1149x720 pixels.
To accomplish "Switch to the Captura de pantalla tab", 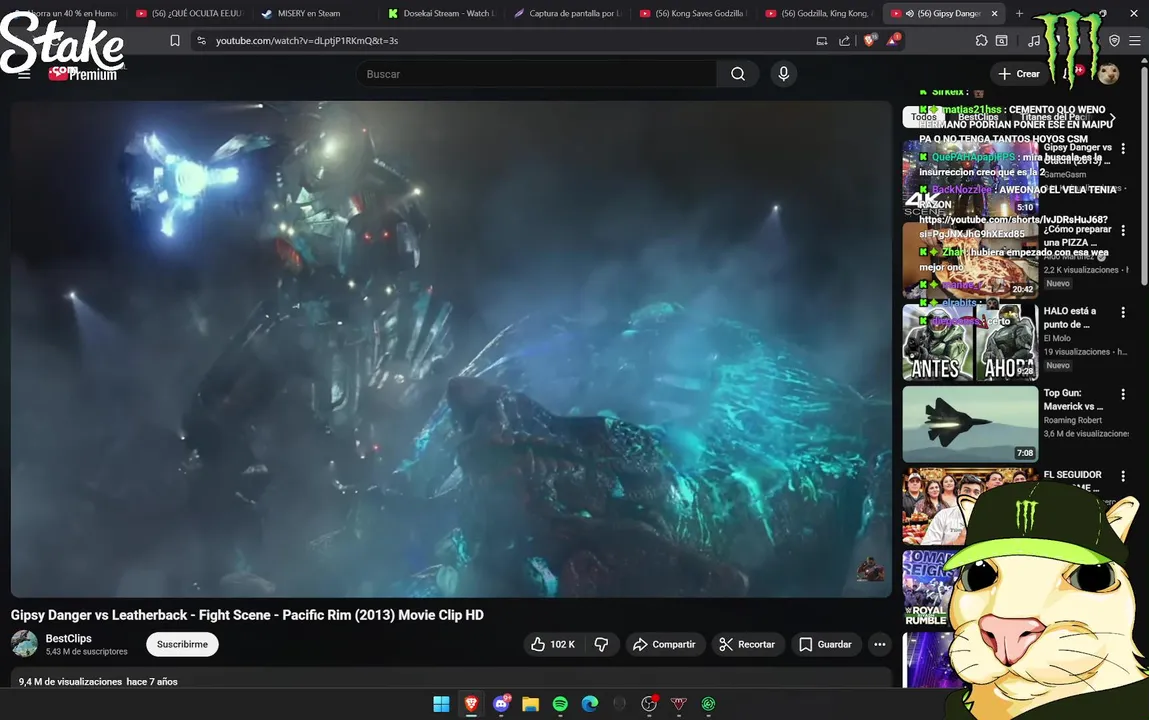I will 569,13.
